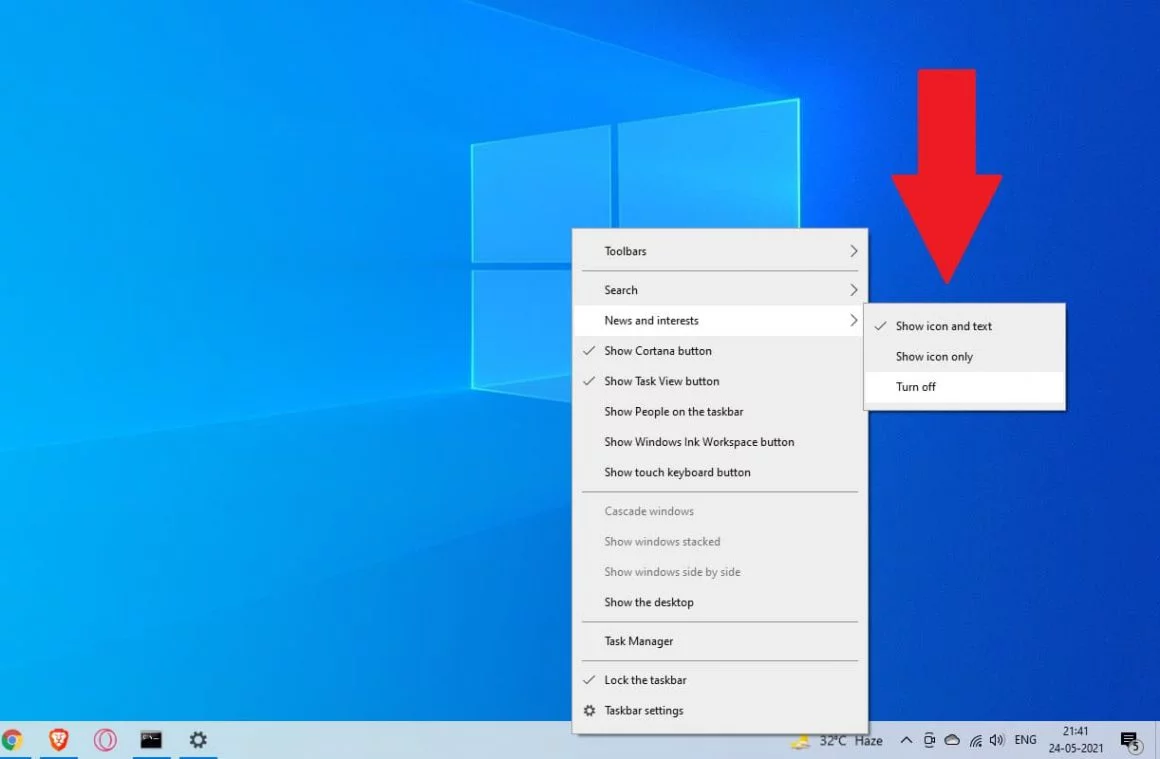Screen dimensions: 1160x759
Task: Open the Opera browser taskbar icon
Action: [105, 740]
